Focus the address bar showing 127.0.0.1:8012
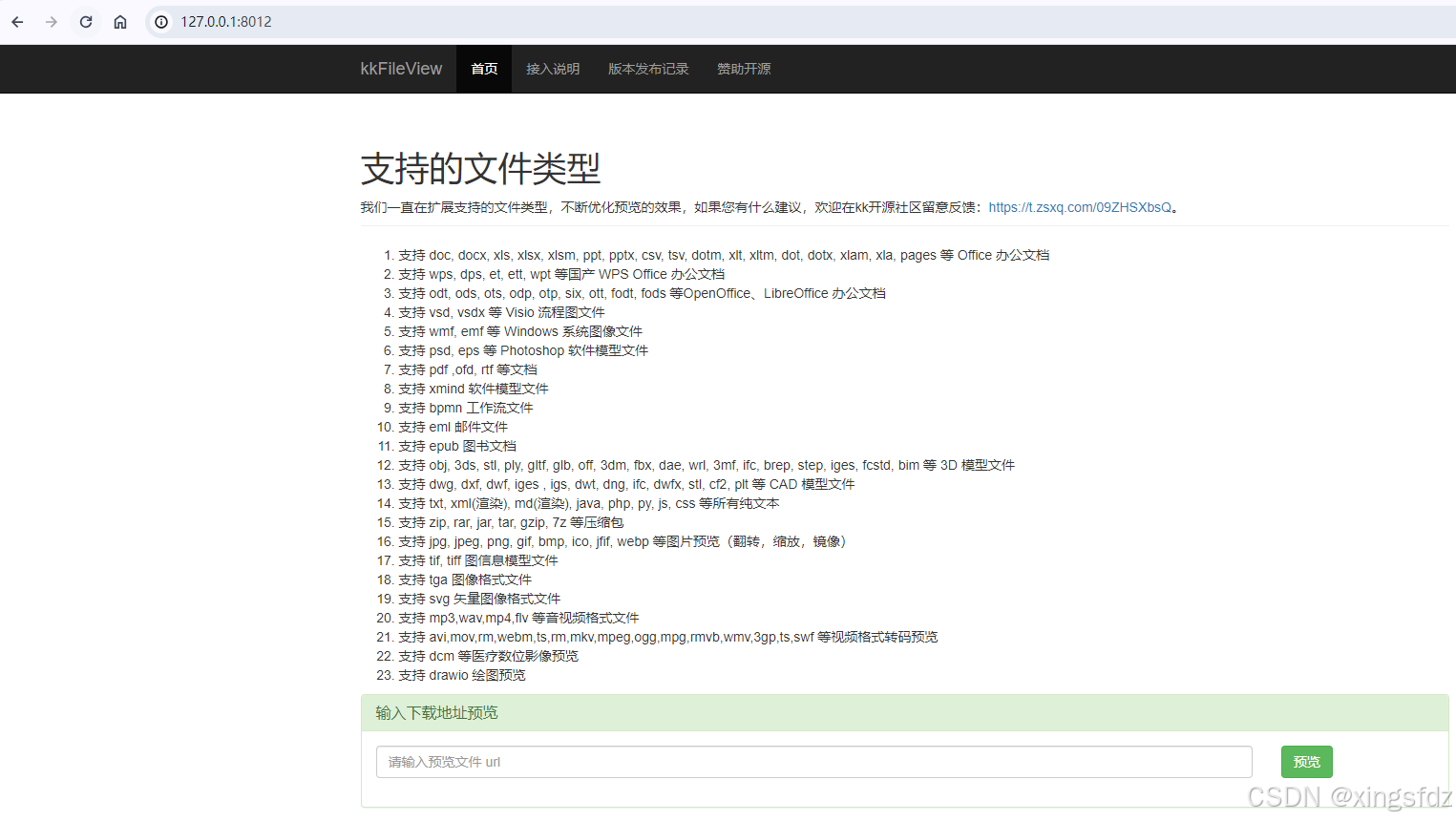 (802, 22)
